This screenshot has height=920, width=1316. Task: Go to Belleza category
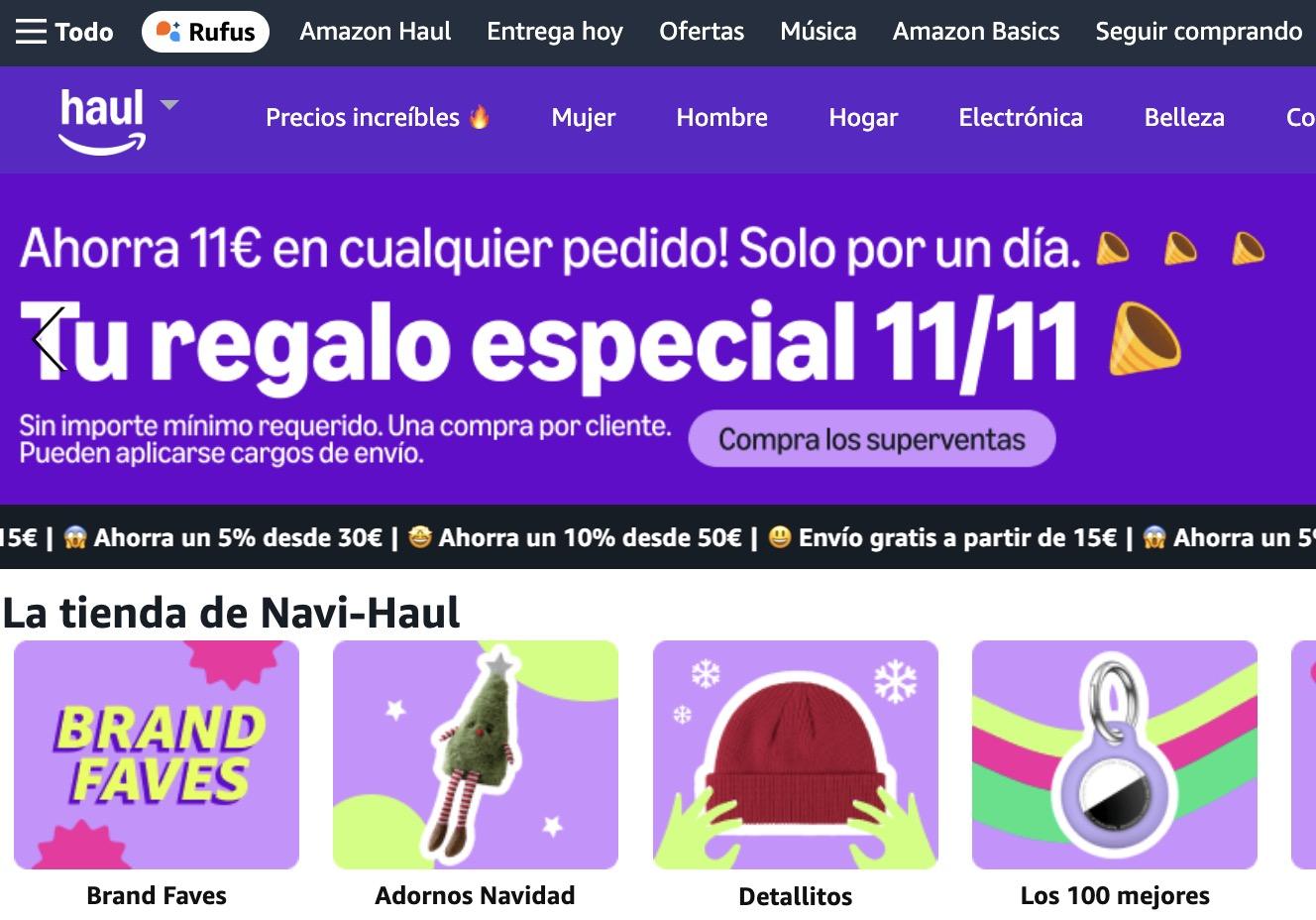pyautogui.click(x=1184, y=117)
